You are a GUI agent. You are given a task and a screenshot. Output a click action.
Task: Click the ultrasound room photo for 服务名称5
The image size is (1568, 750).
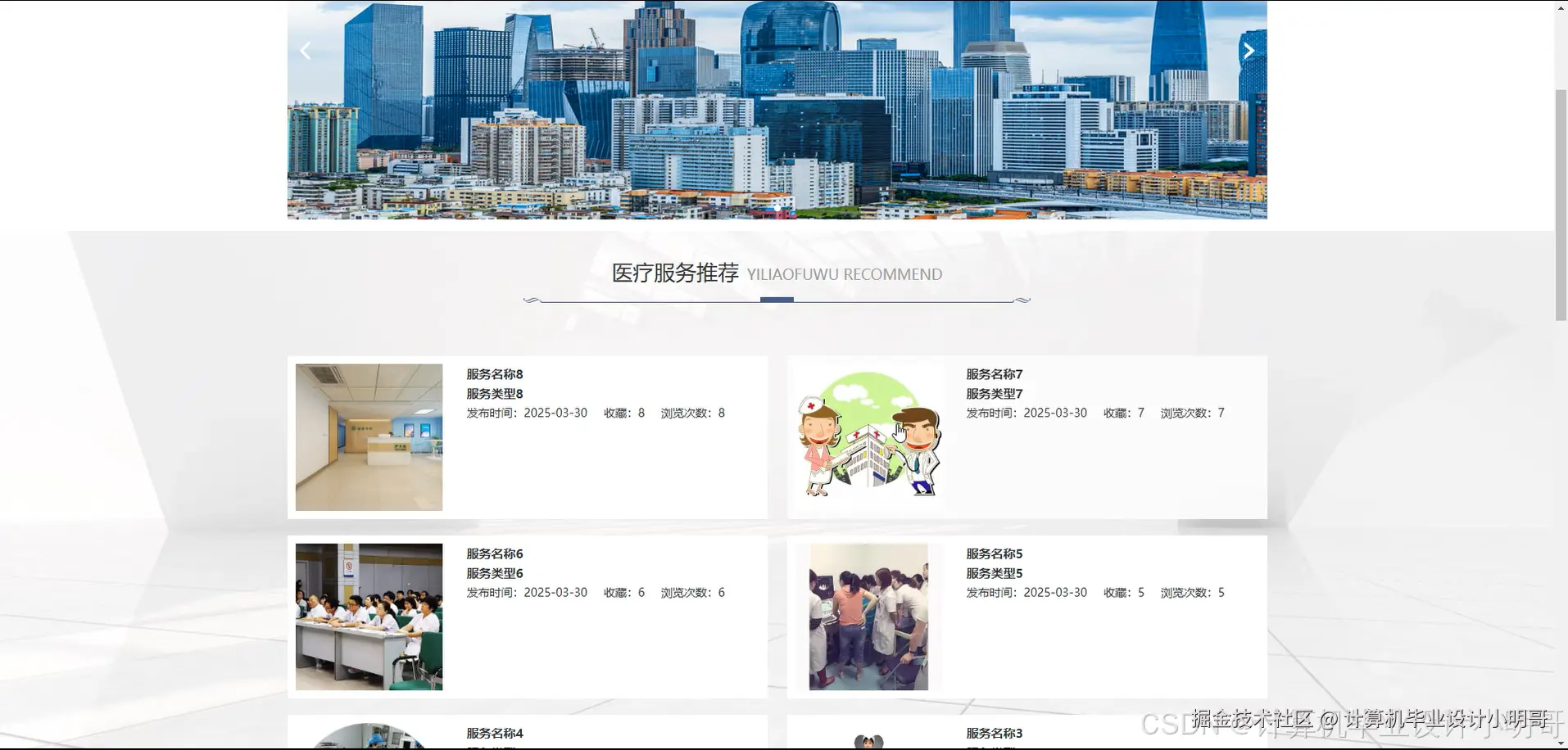868,617
